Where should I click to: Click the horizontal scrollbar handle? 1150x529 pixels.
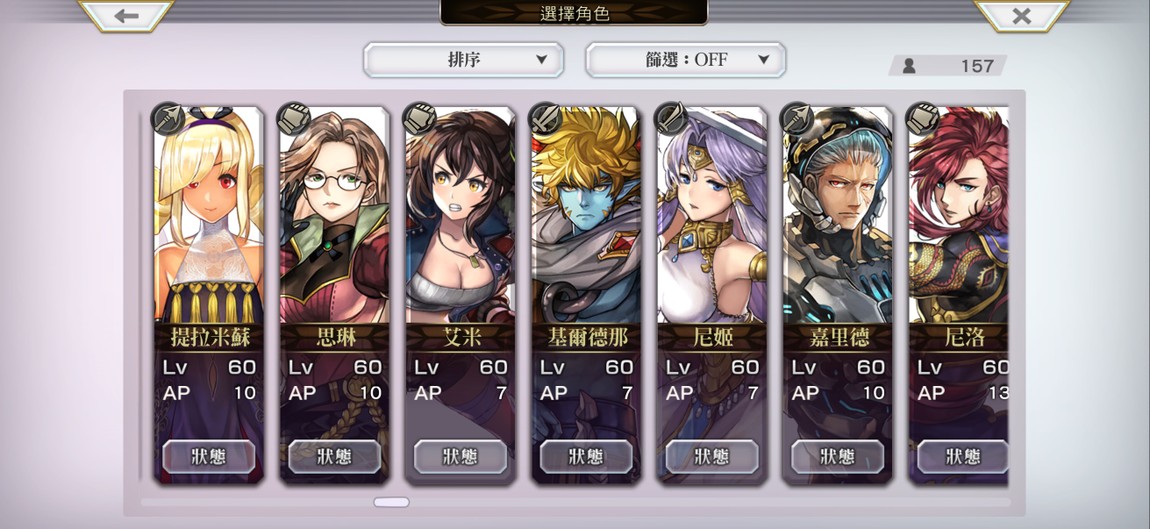coord(392,503)
